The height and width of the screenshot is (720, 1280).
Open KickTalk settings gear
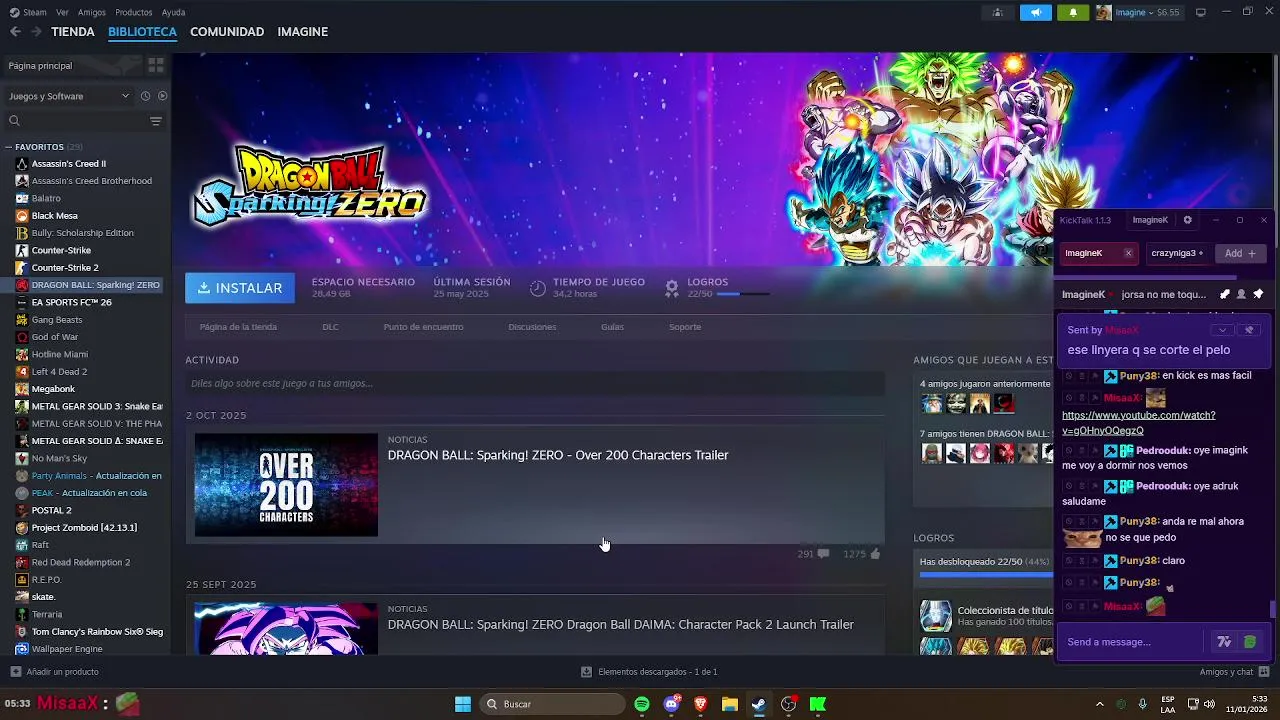(1188, 220)
